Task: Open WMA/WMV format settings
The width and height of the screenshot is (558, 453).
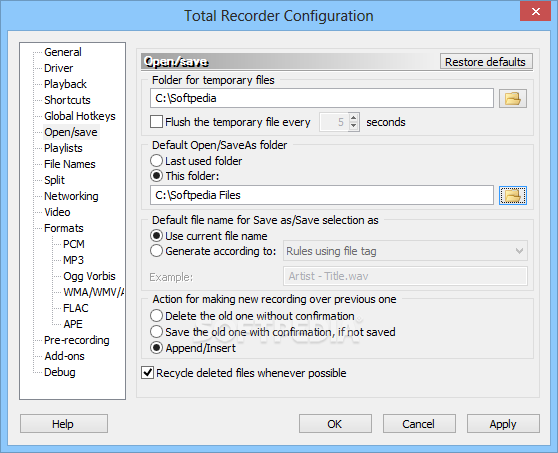Action: pyautogui.click(x=93, y=293)
